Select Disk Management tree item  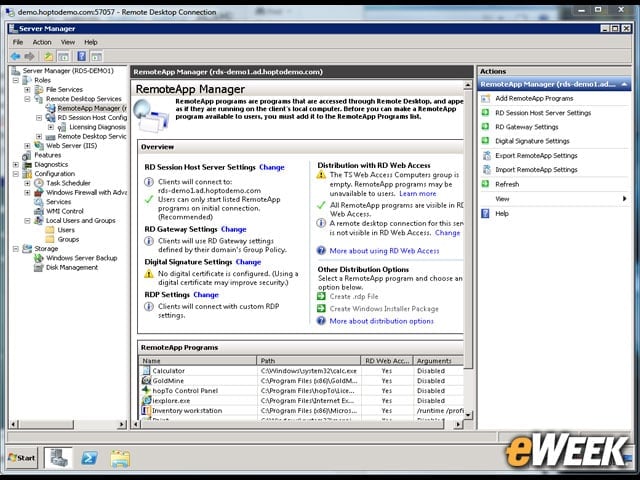[72, 267]
